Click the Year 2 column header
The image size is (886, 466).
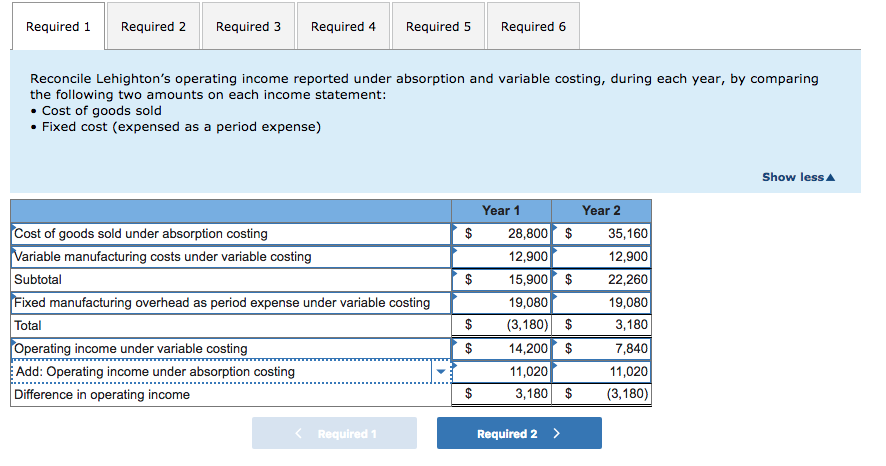pos(601,211)
